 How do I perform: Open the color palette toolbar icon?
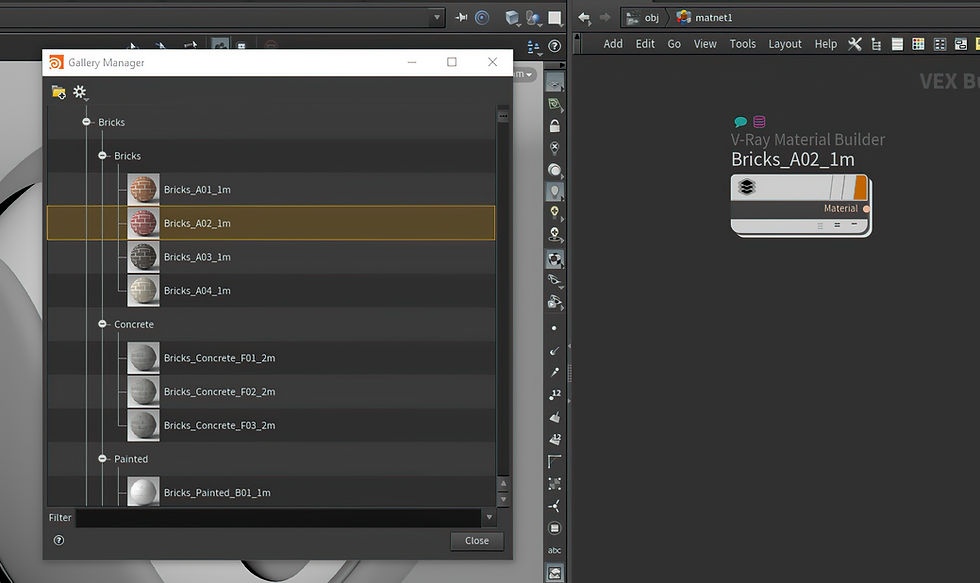coord(918,44)
